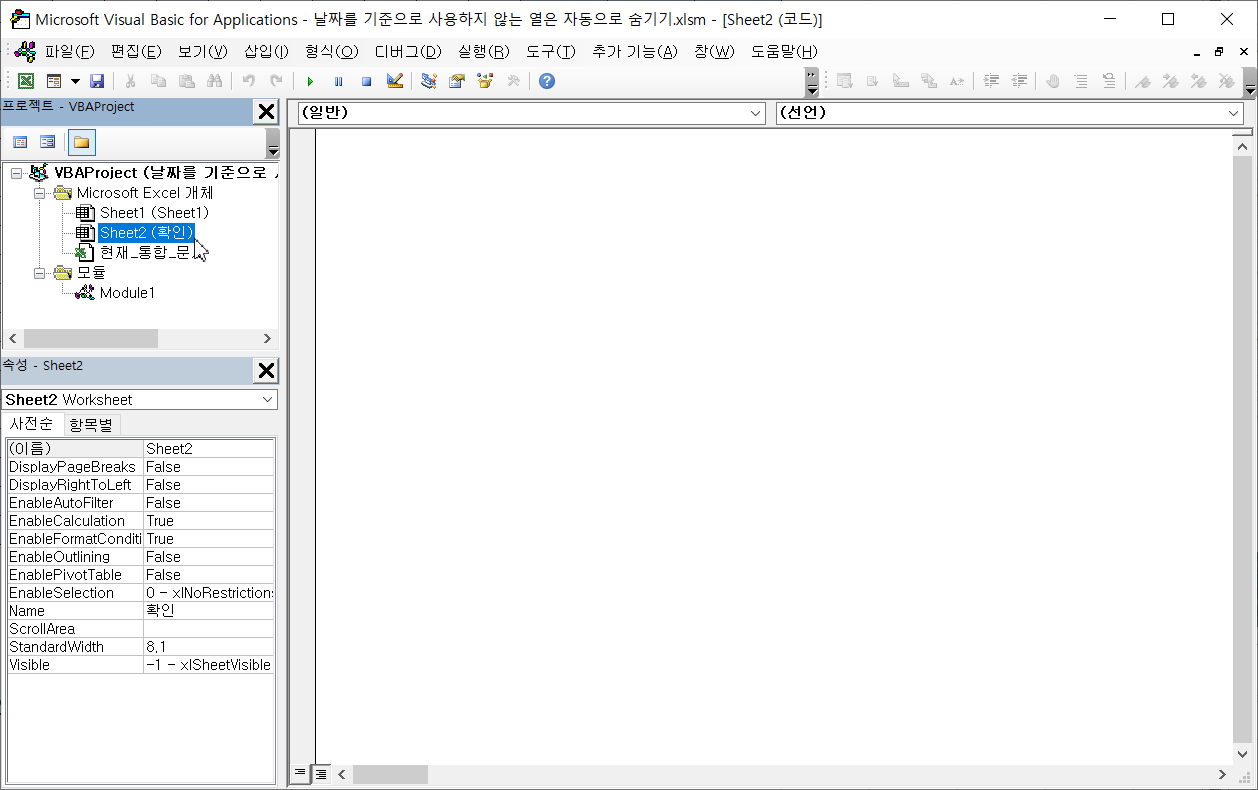
Task: Close the Properties Sheet2 panel
Action: 266,371
